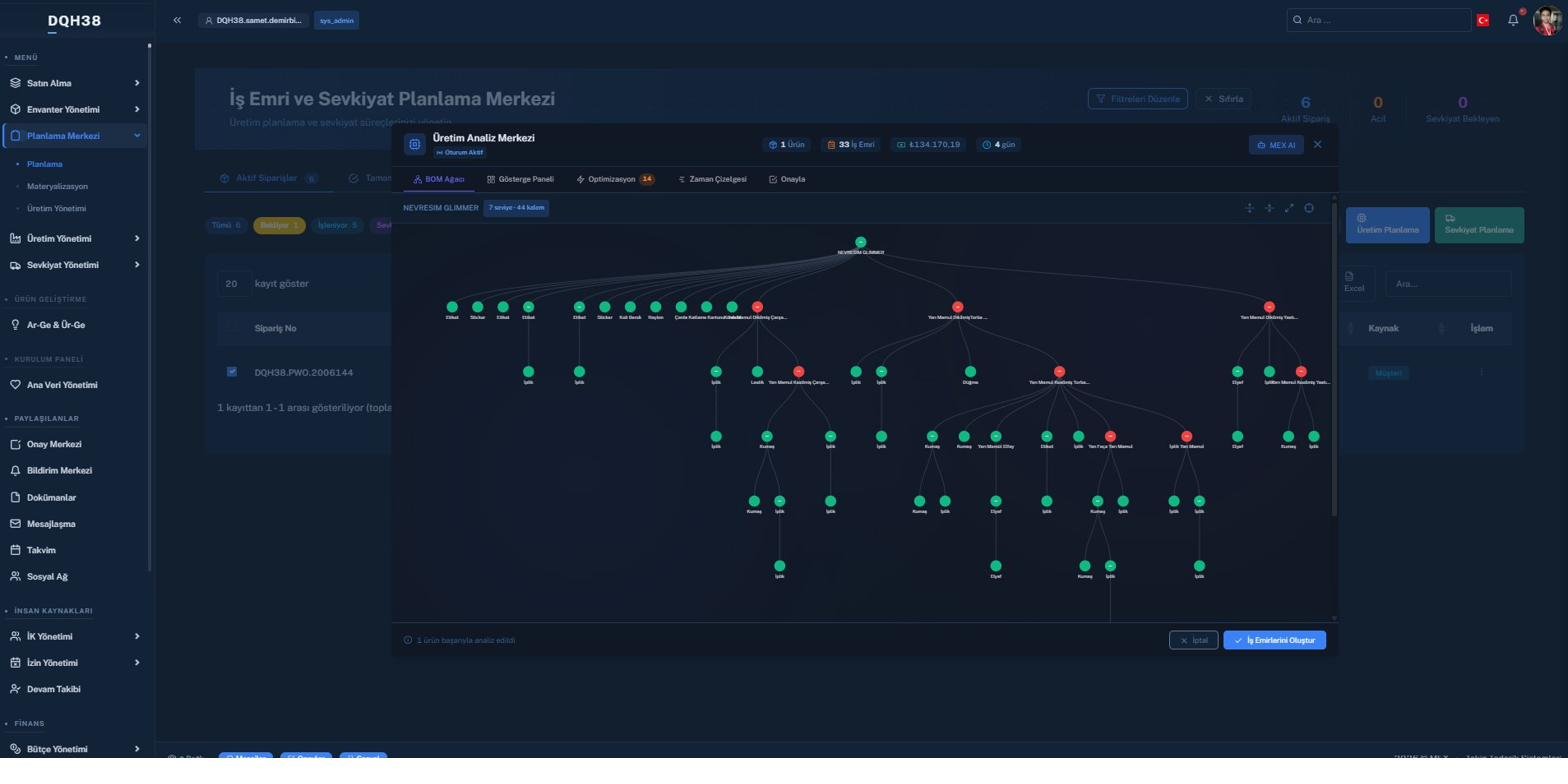Click İş Emirlerini Oluştur button
1568x784 pixels.
[1274, 640]
